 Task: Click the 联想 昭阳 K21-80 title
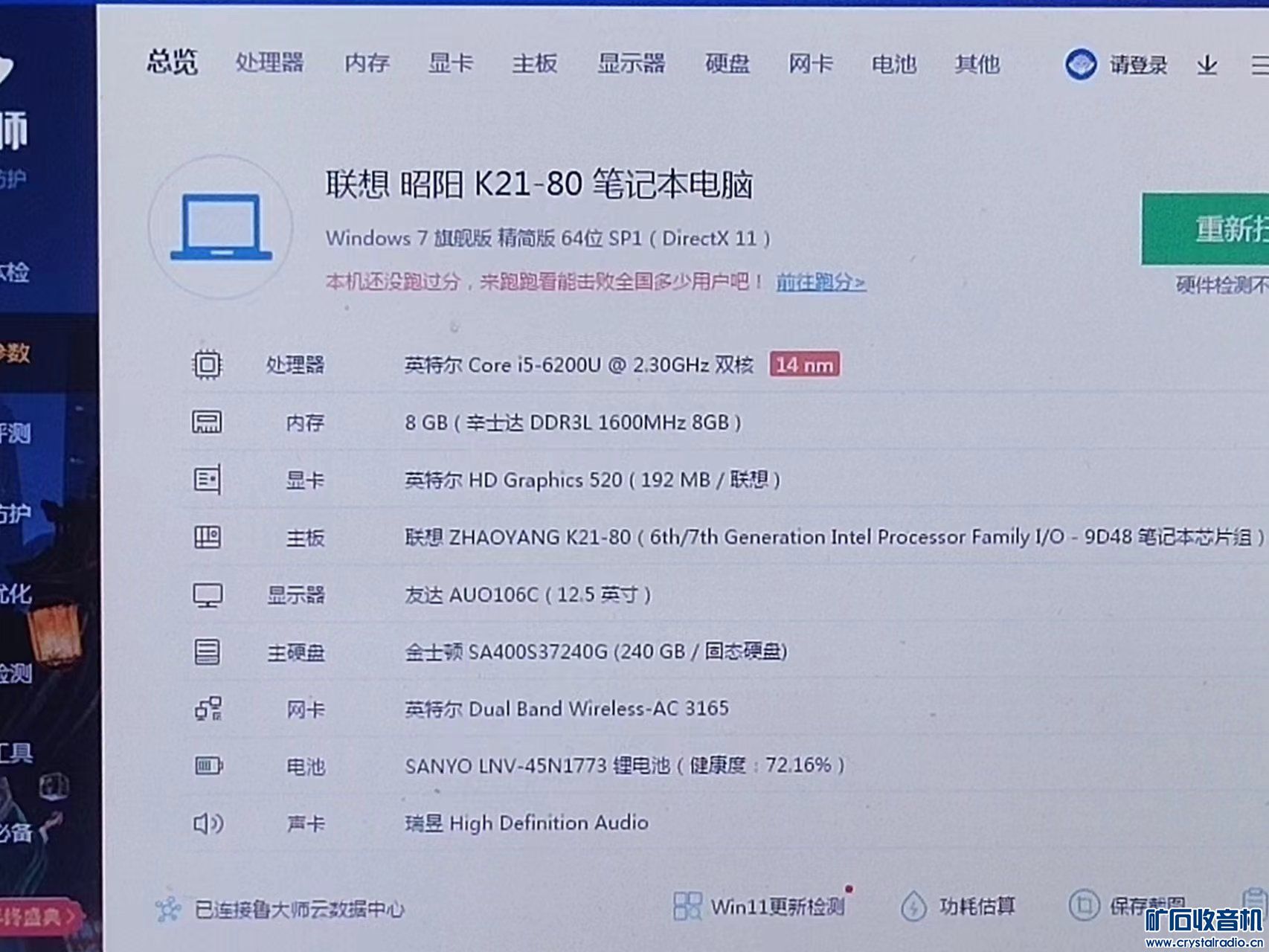[539, 184]
